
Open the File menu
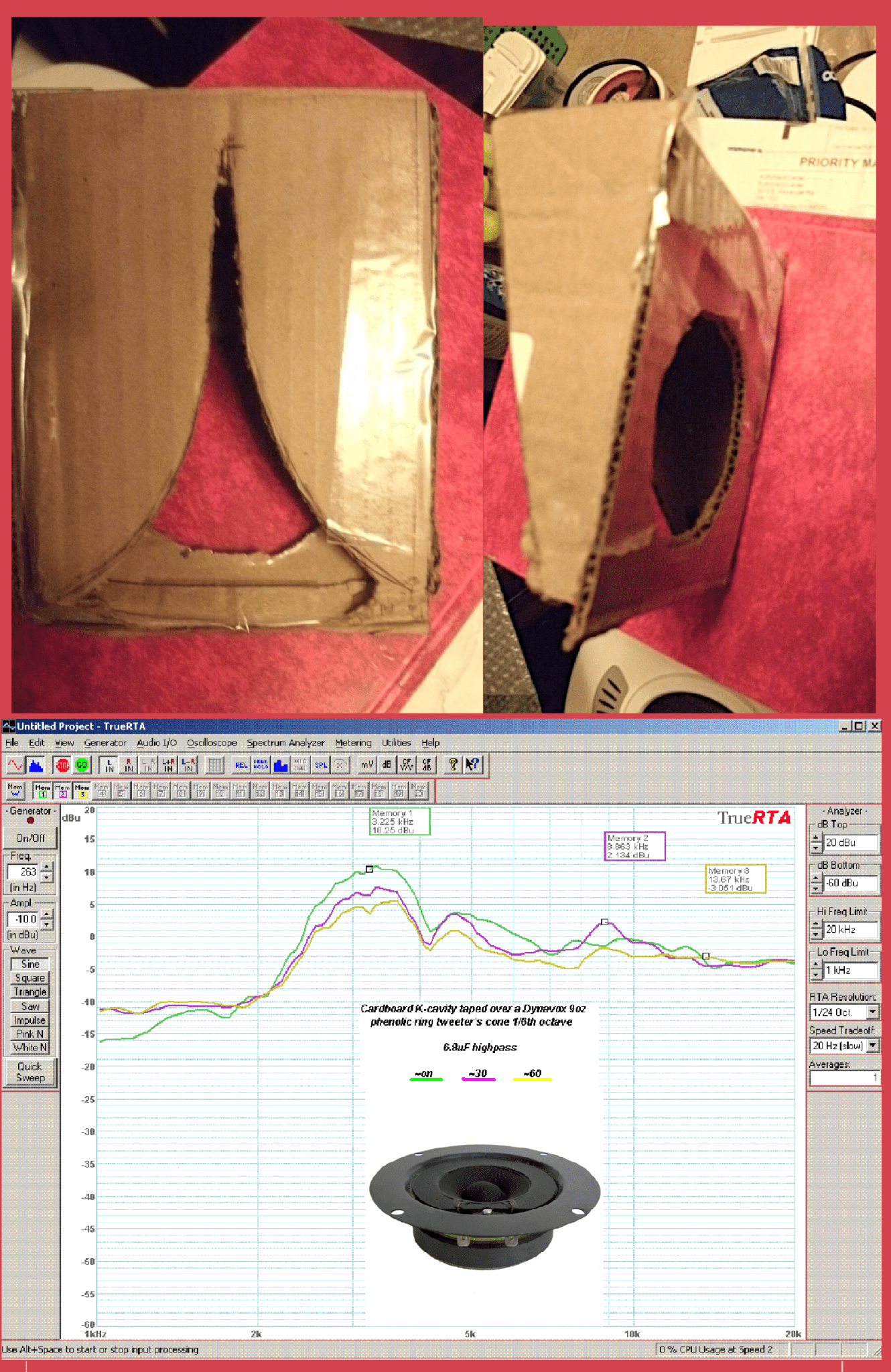12,742
